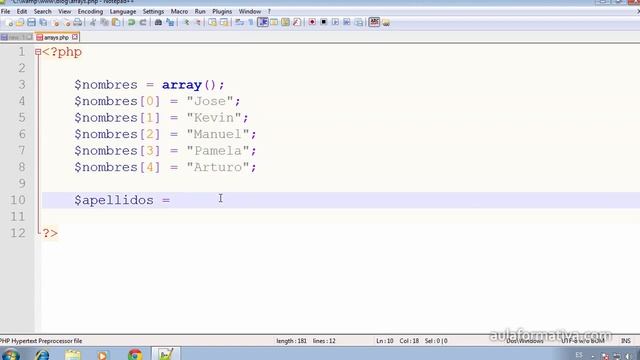The height and width of the screenshot is (360, 640).
Task: Click "Ln : 10" in the status bar
Action: click(x=384, y=341)
